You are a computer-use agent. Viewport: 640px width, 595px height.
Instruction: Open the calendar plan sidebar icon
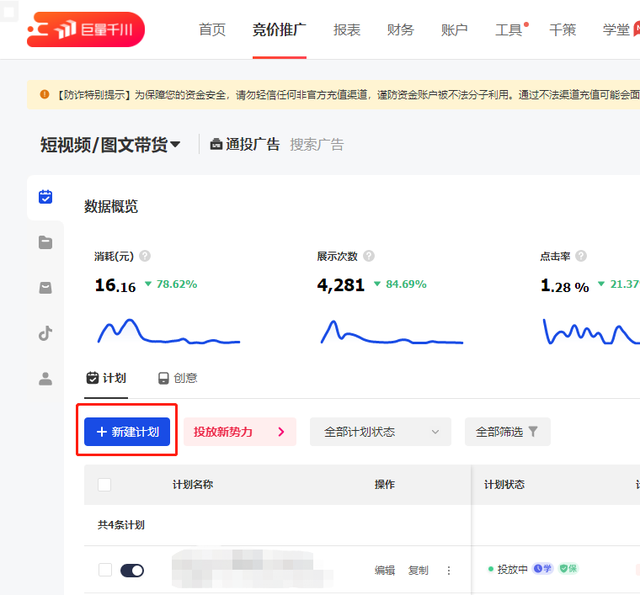[45, 197]
